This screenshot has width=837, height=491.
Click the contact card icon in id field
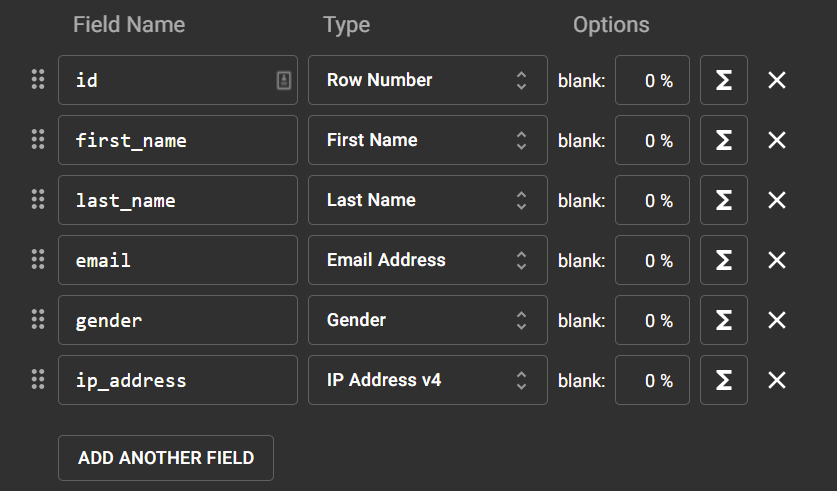point(284,80)
